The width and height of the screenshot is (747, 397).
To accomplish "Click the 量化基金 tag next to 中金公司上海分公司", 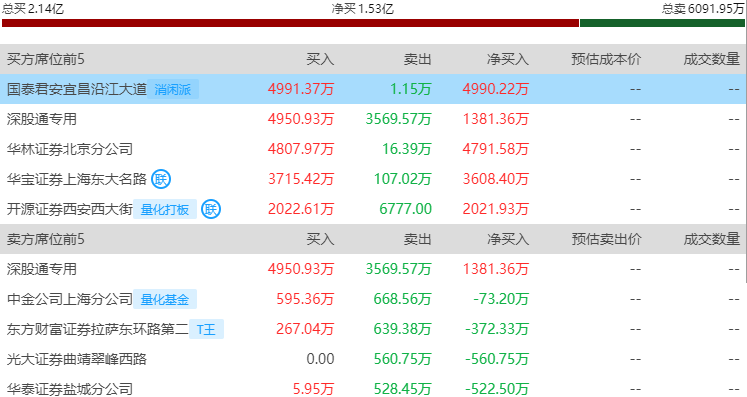I will pyautogui.click(x=165, y=299).
